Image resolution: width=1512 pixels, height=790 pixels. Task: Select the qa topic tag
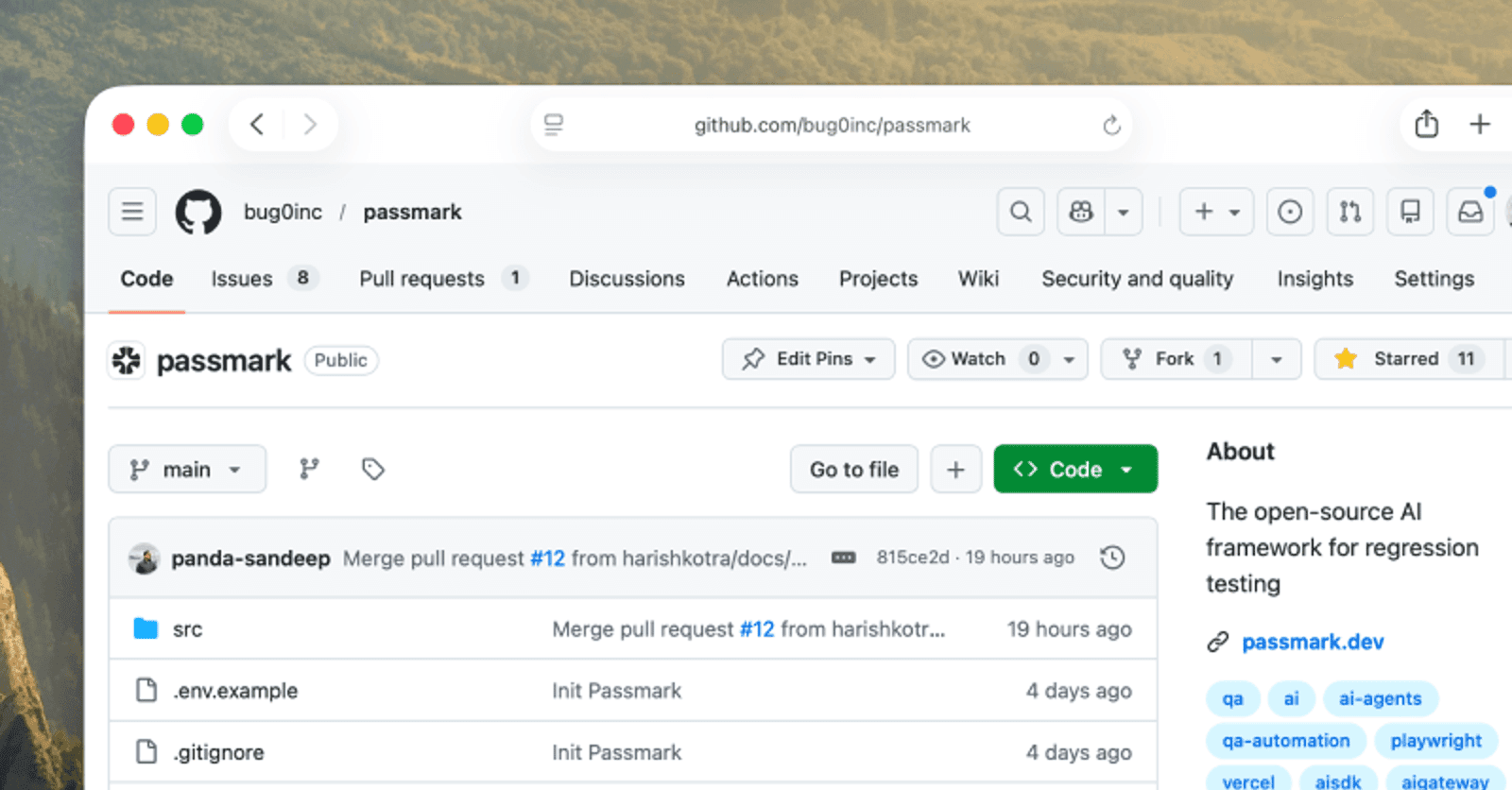(1232, 698)
